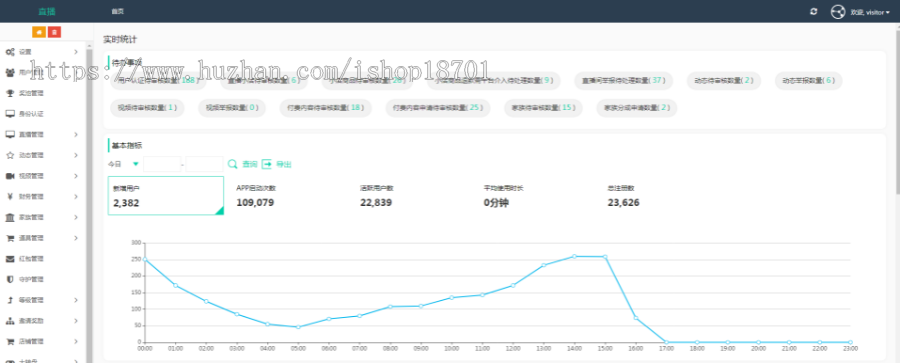Click the cart icon beside 道具管理

click(10, 238)
